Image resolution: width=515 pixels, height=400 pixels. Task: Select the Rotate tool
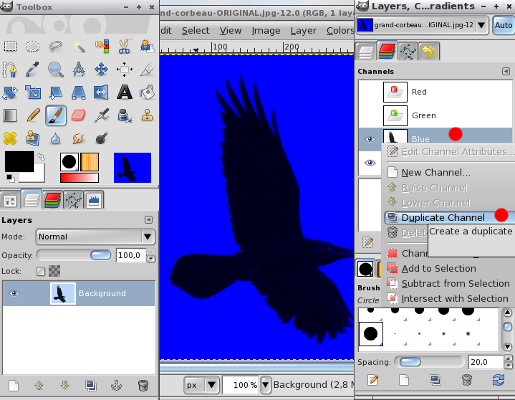tap(10, 92)
